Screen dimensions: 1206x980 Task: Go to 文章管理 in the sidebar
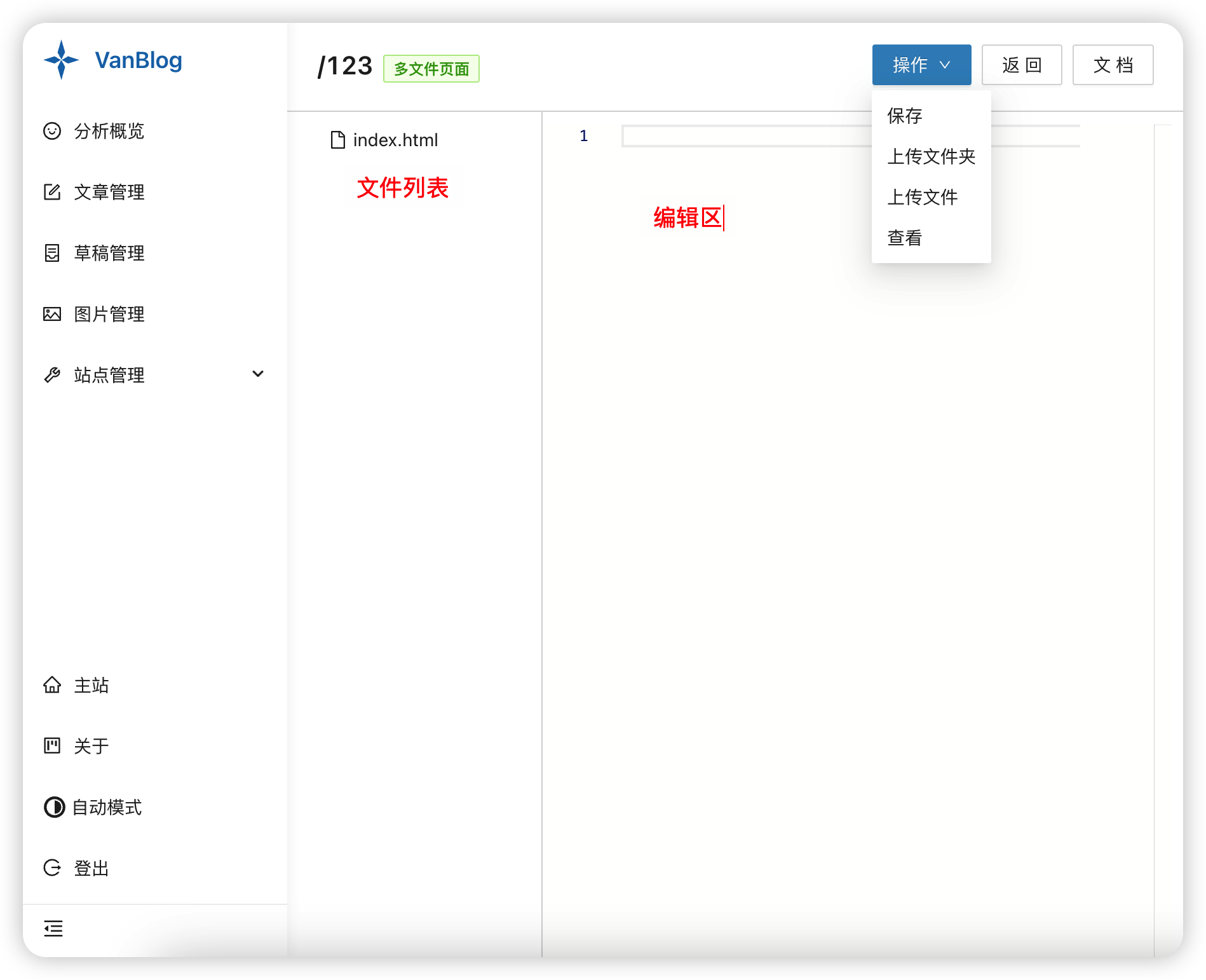(x=109, y=192)
